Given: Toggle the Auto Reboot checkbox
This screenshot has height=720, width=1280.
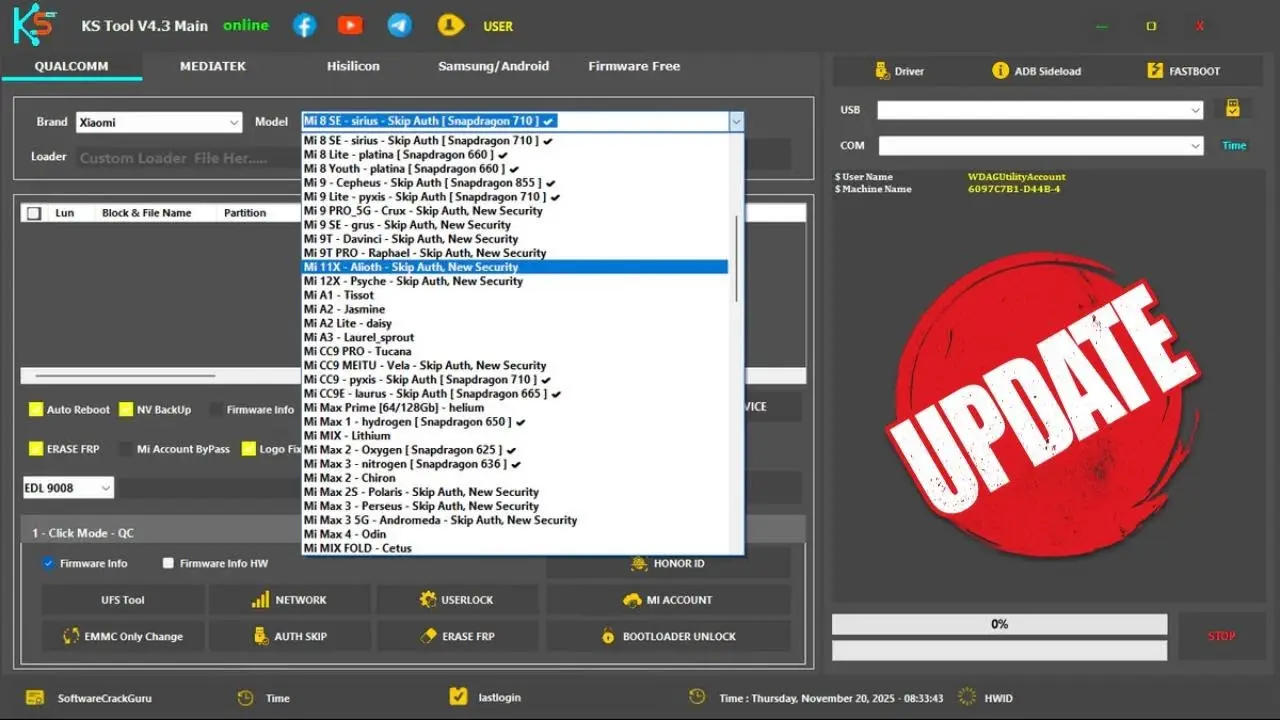Looking at the screenshot, I should [36, 410].
